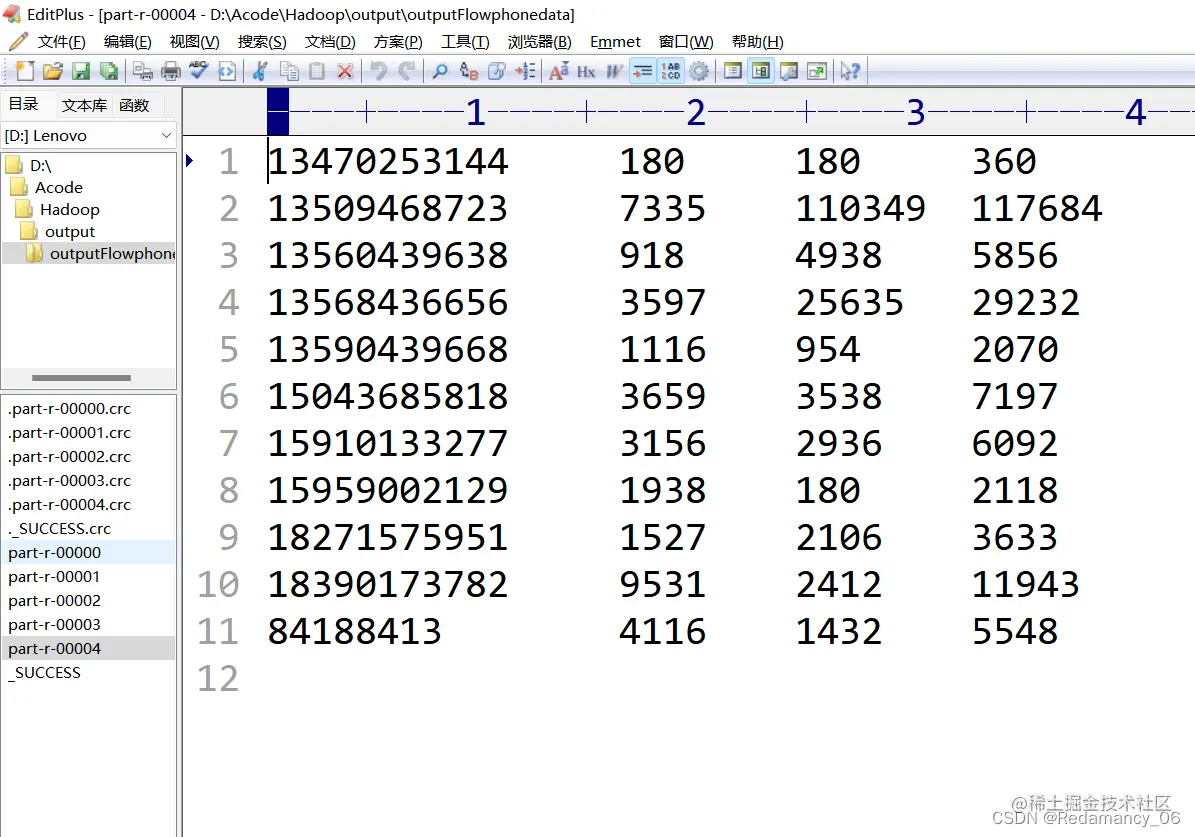Click the Redo arrow icon
Viewport: 1195px width, 837px height.
click(406, 72)
